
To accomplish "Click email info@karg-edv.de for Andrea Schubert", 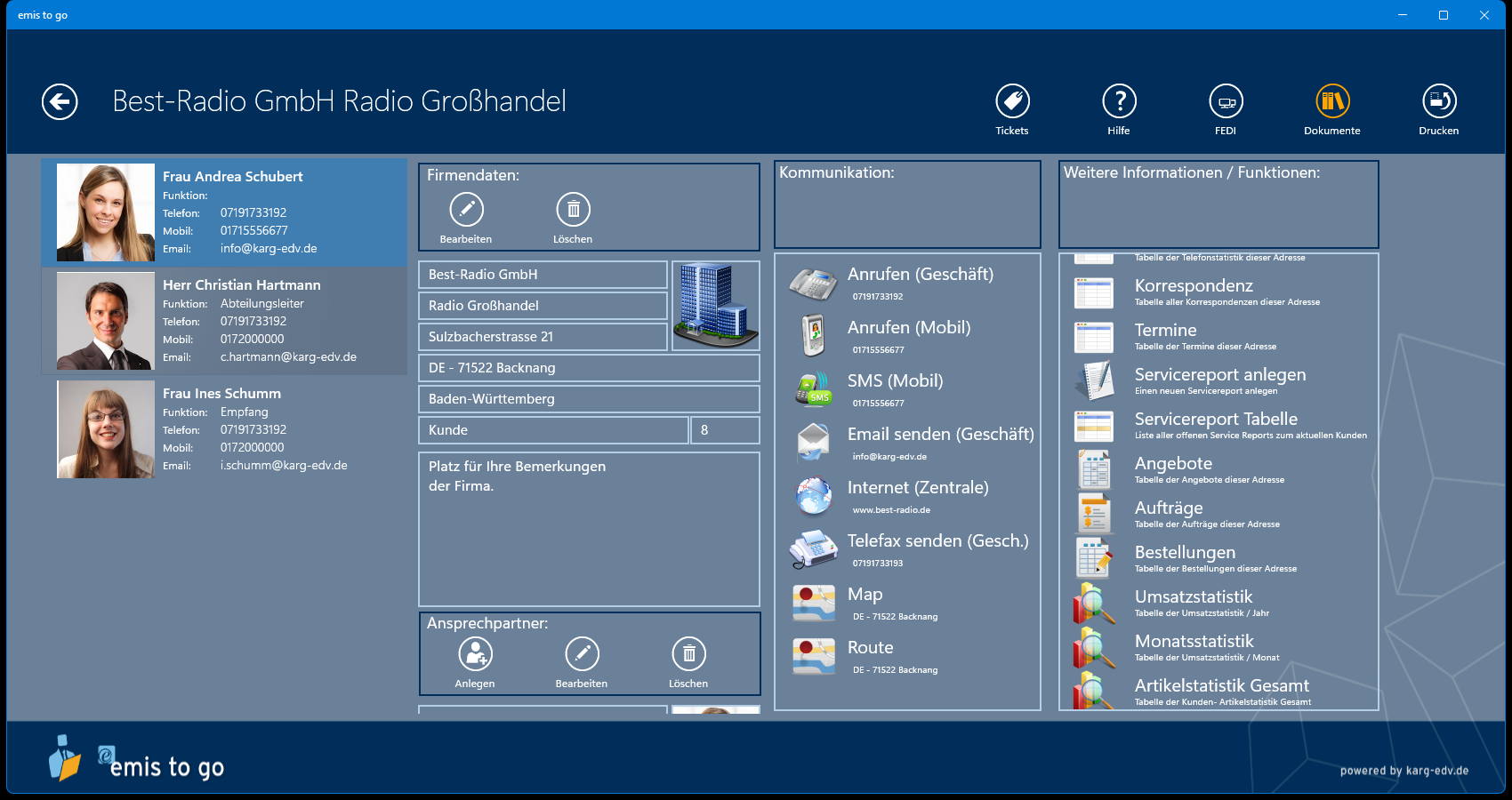I will click(x=269, y=249).
